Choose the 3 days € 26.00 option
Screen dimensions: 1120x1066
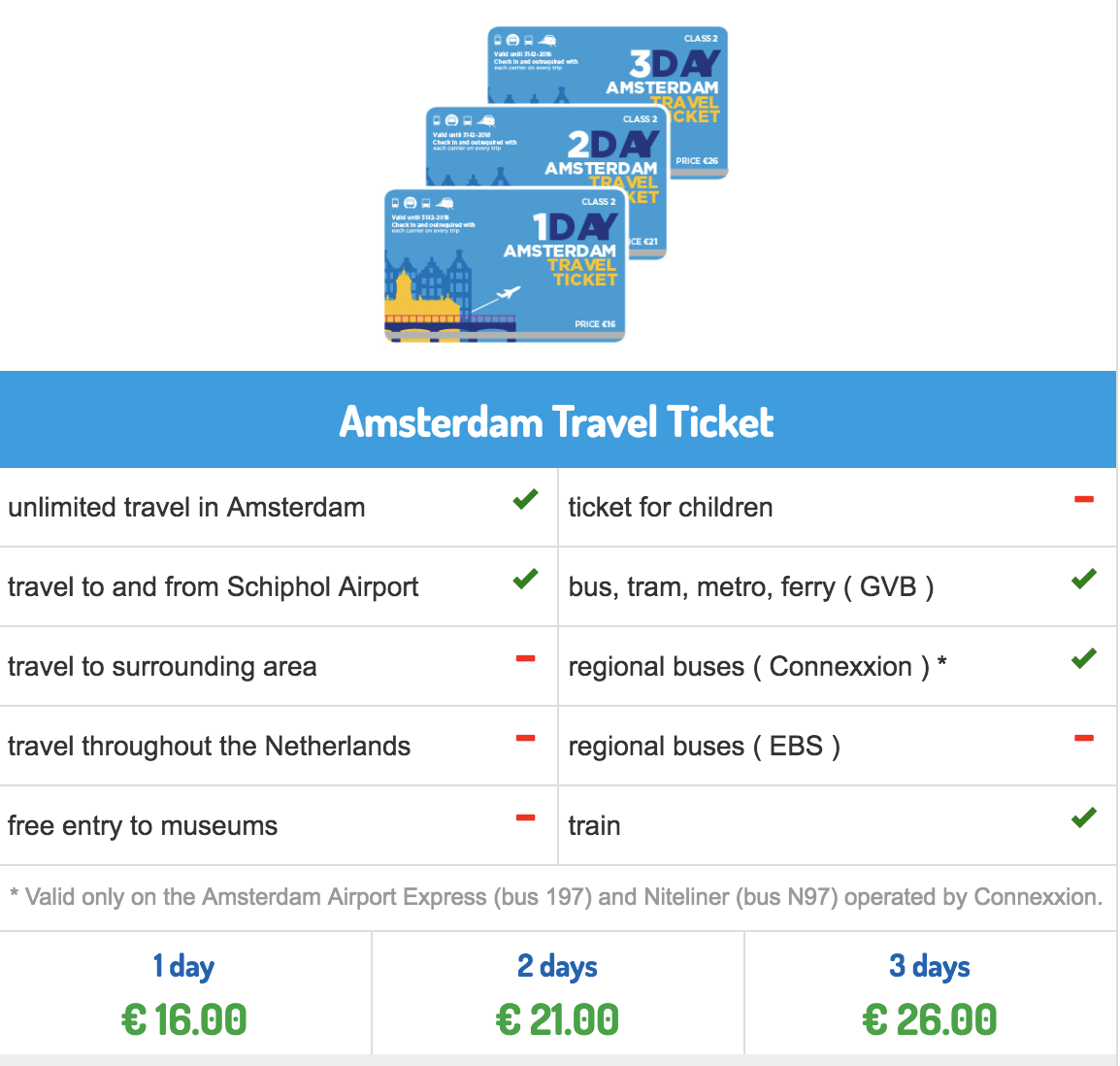tap(930, 993)
